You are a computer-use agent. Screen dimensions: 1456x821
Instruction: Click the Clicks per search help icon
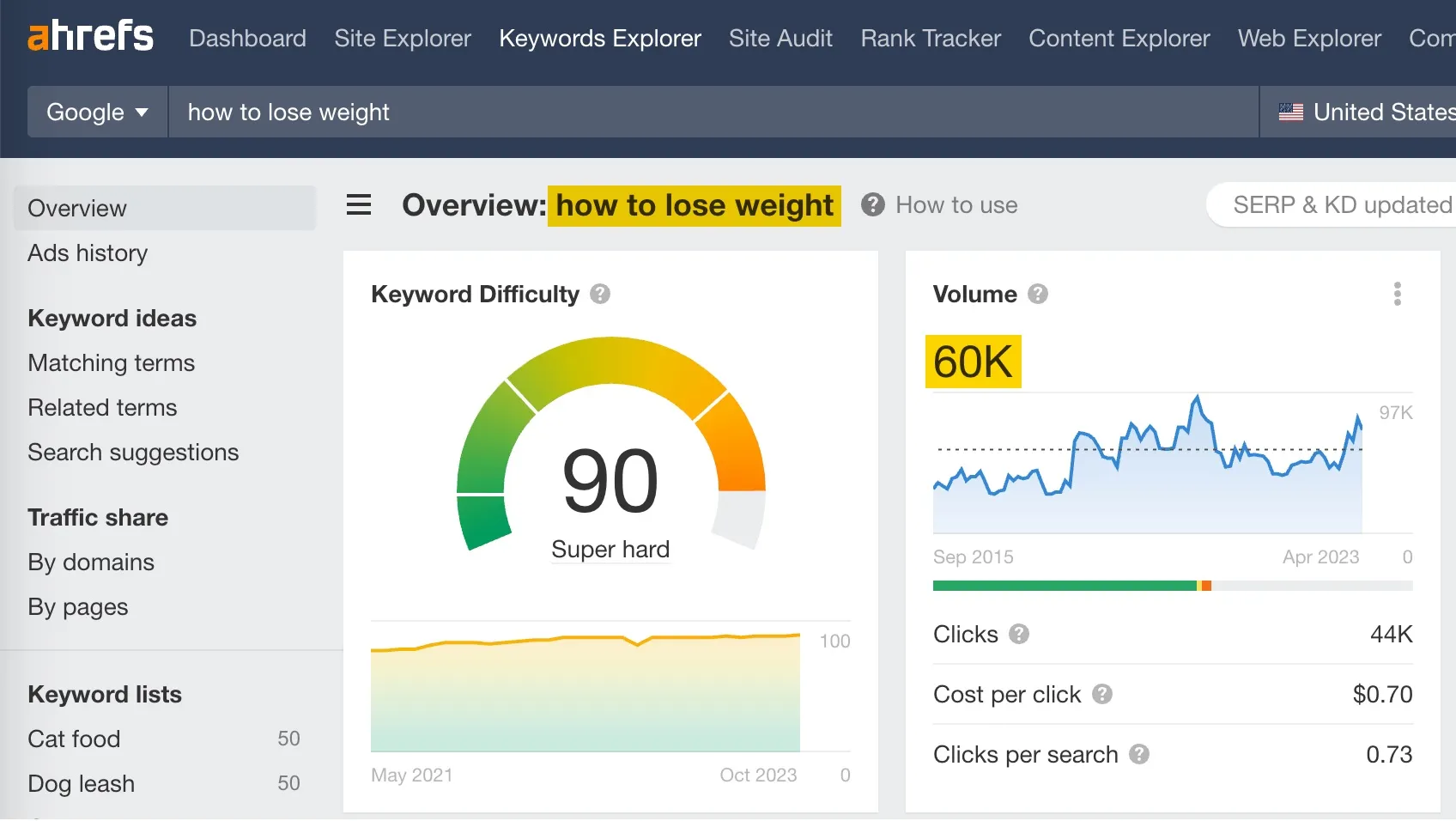pos(1139,755)
